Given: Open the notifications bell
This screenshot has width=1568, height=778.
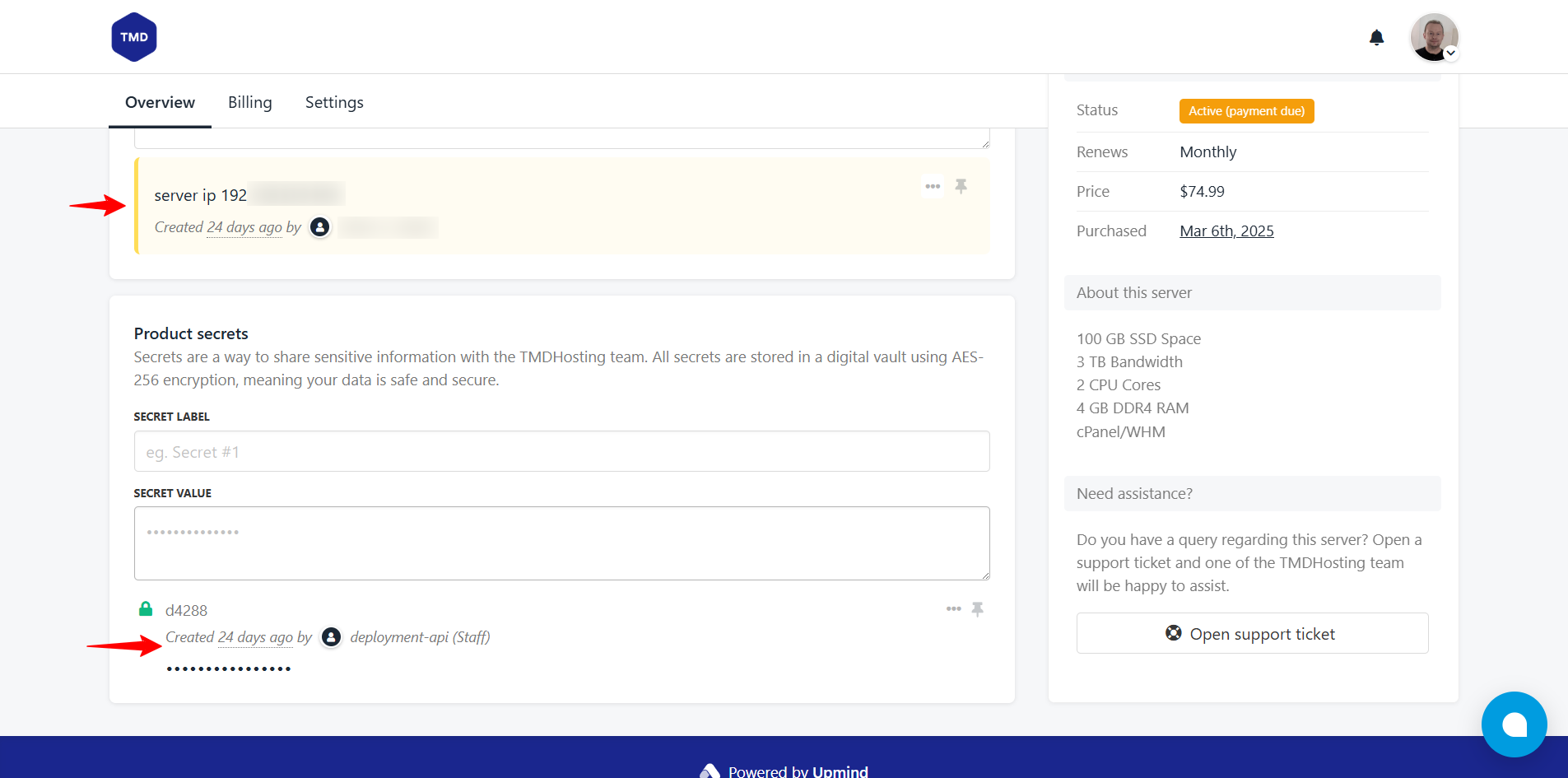Looking at the screenshot, I should click(1376, 38).
